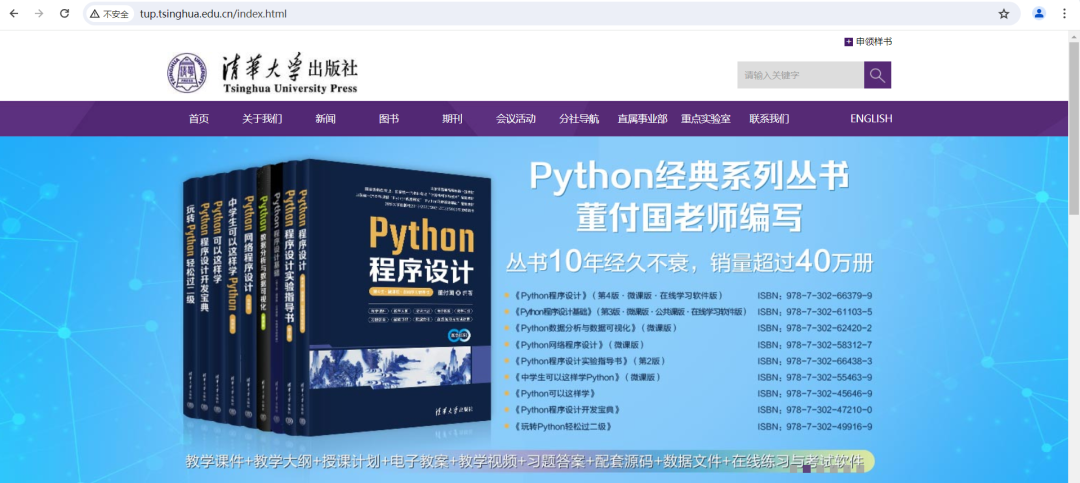Open the 联系我们 menu item

click(769, 119)
